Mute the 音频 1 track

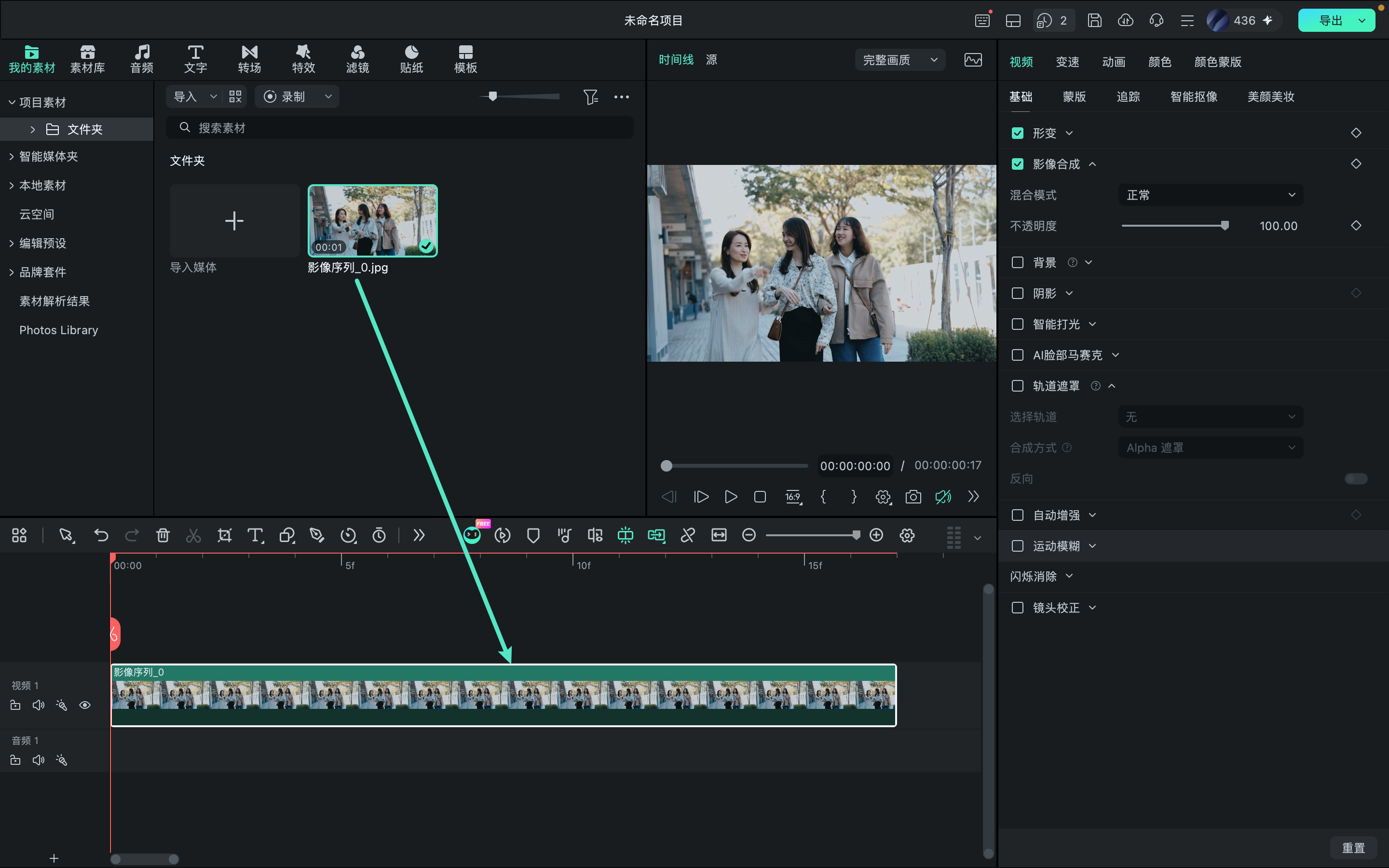click(39, 760)
